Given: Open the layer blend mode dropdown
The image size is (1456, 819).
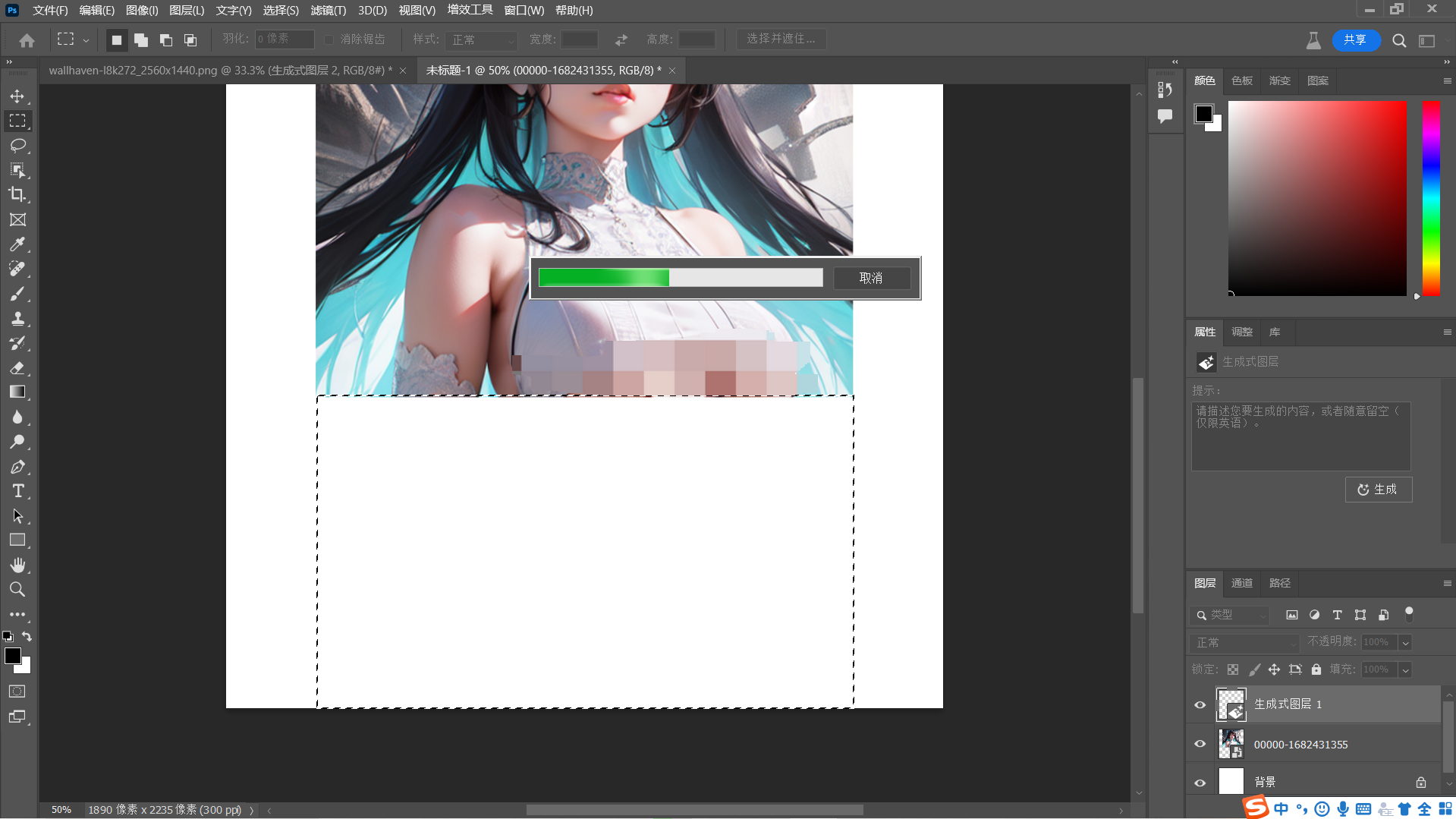Looking at the screenshot, I should (x=1245, y=642).
